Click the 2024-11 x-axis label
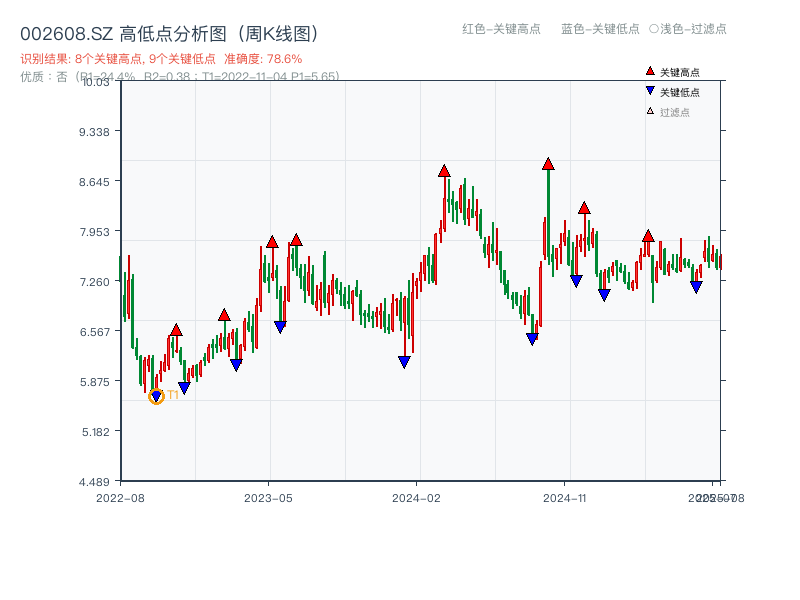Screen dimensions: 800x600 pos(565,497)
